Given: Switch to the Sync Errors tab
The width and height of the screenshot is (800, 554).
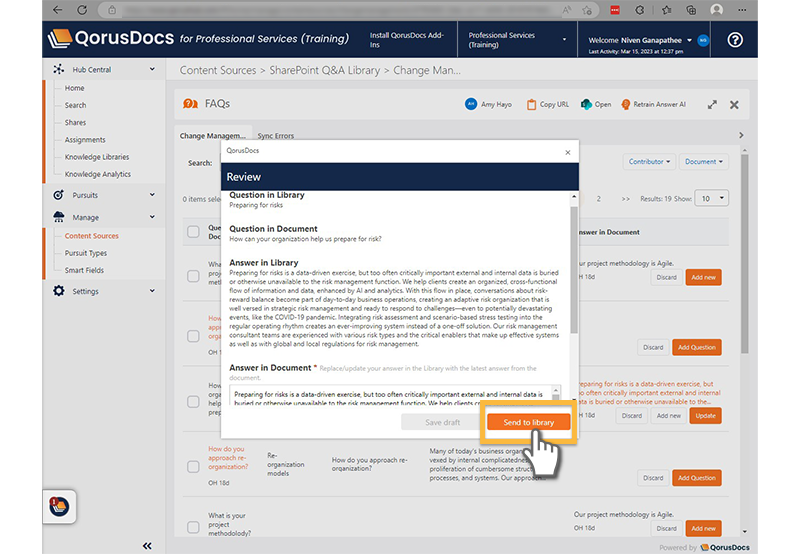Looking at the screenshot, I should (x=276, y=136).
